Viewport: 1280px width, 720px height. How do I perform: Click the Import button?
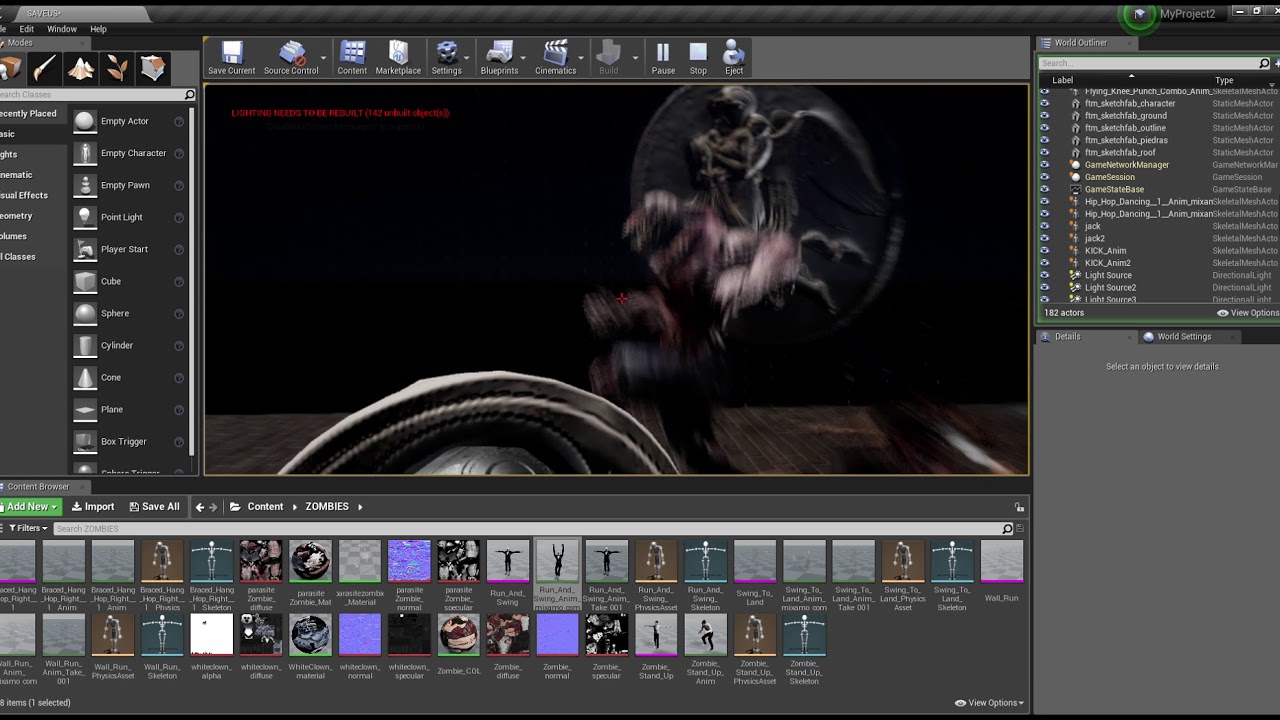coord(93,507)
